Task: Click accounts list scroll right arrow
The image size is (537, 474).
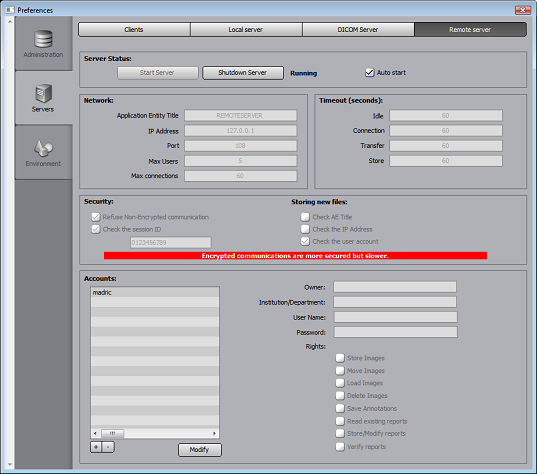Action: (x=214, y=433)
